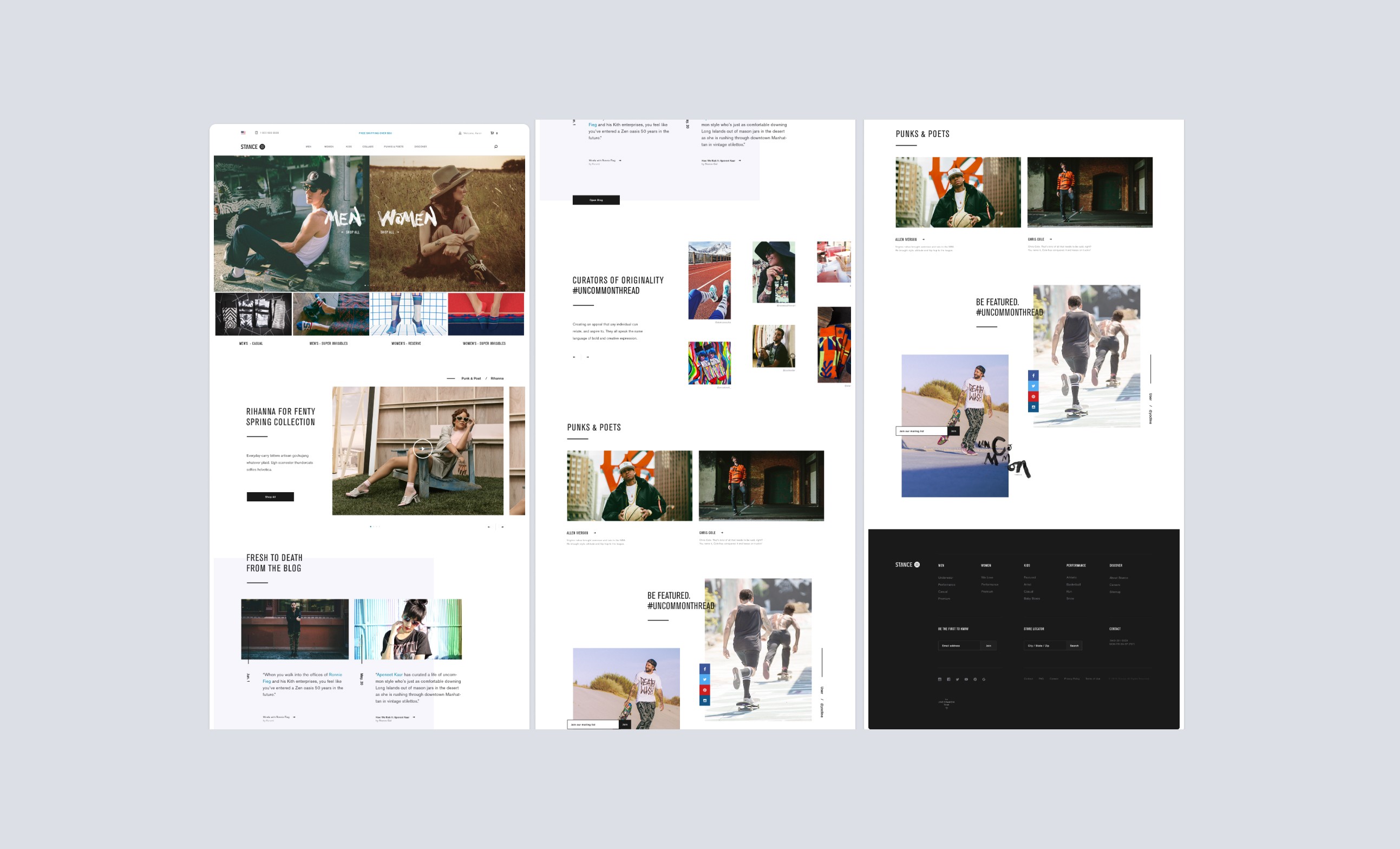Open Stance's Instagram from the footer icons
Image resolution: width=1400 pixels, height=849 pixels.
(940, 680)
